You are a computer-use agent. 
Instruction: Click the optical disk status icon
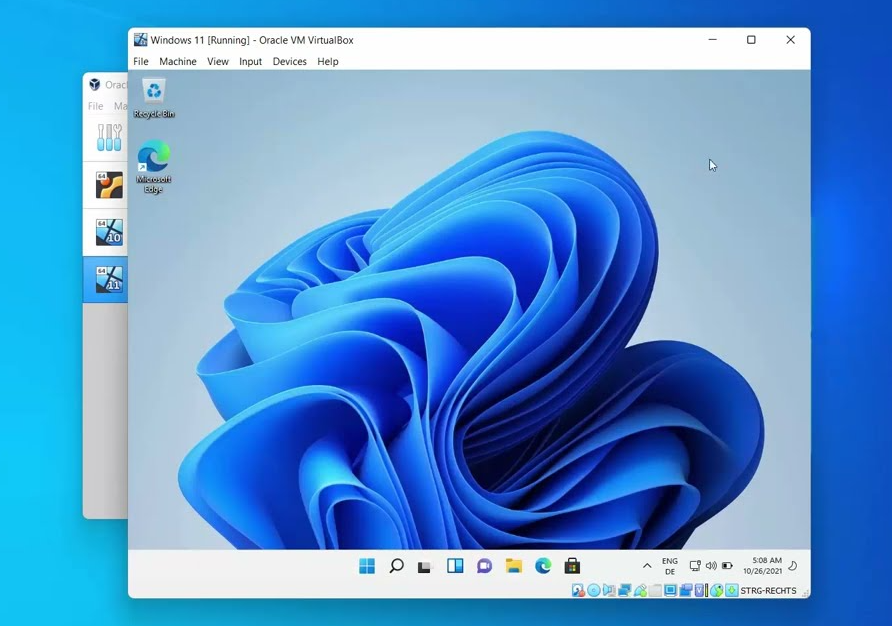point(593,591)
